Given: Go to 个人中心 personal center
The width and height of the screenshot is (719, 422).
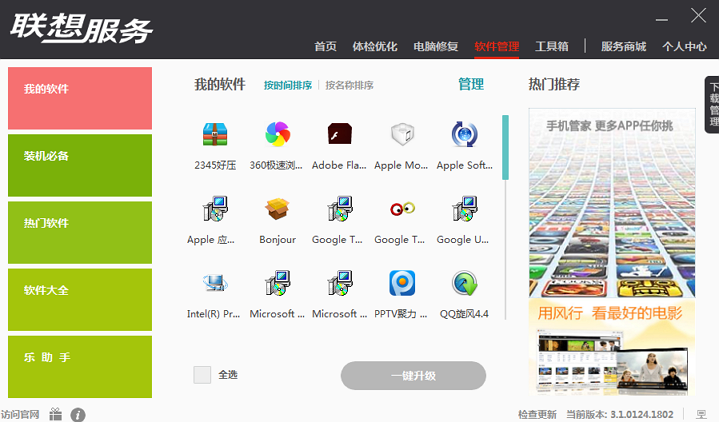Looking at the screenshot, I should (684, 46).
